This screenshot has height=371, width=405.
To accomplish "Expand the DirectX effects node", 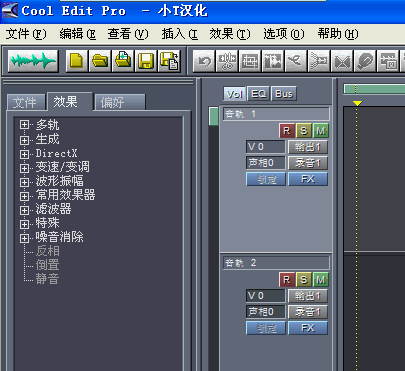I will pyautogui.click(x=24, y=154).
